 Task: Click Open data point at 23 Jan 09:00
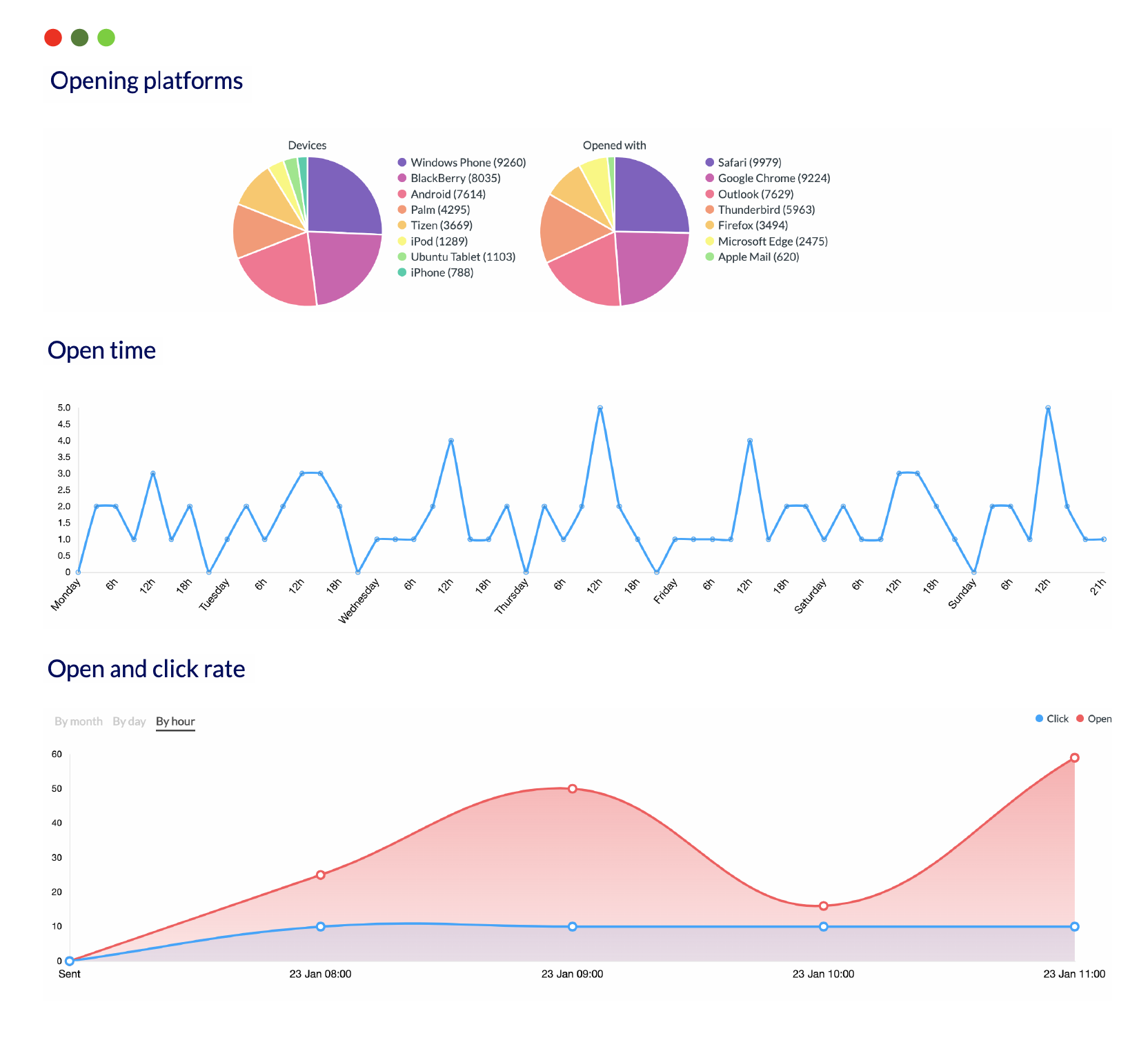(573, 788)
